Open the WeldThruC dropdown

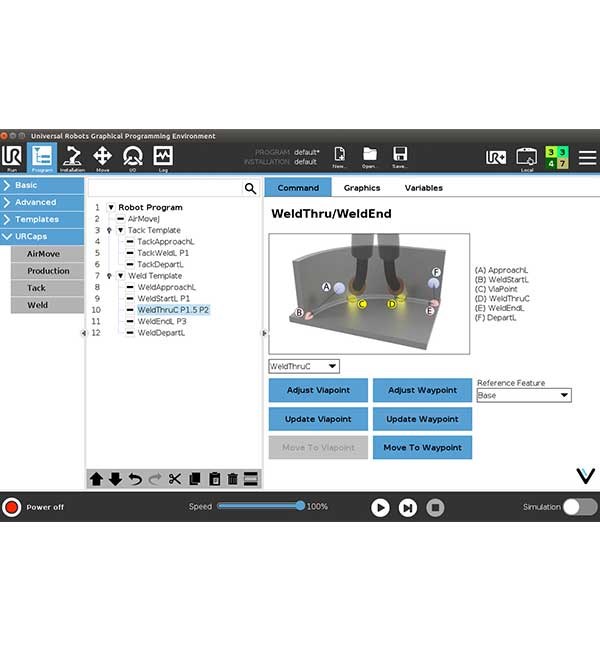pos(304,366)
